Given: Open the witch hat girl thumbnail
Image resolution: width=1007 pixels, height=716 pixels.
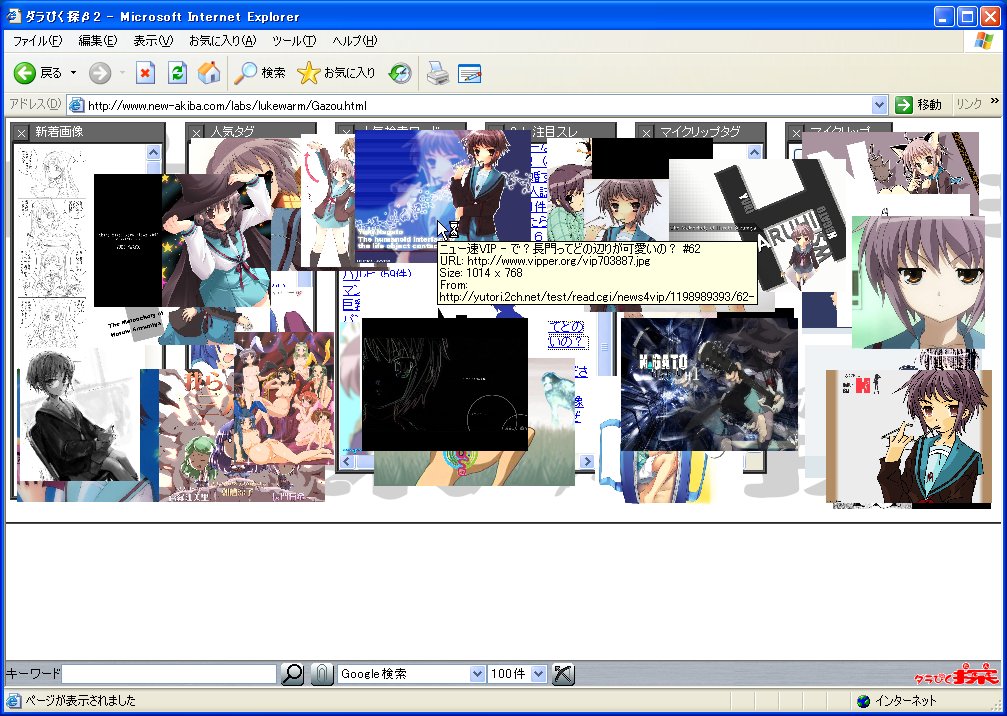Looking at the screenshot, I should (216, 241).
